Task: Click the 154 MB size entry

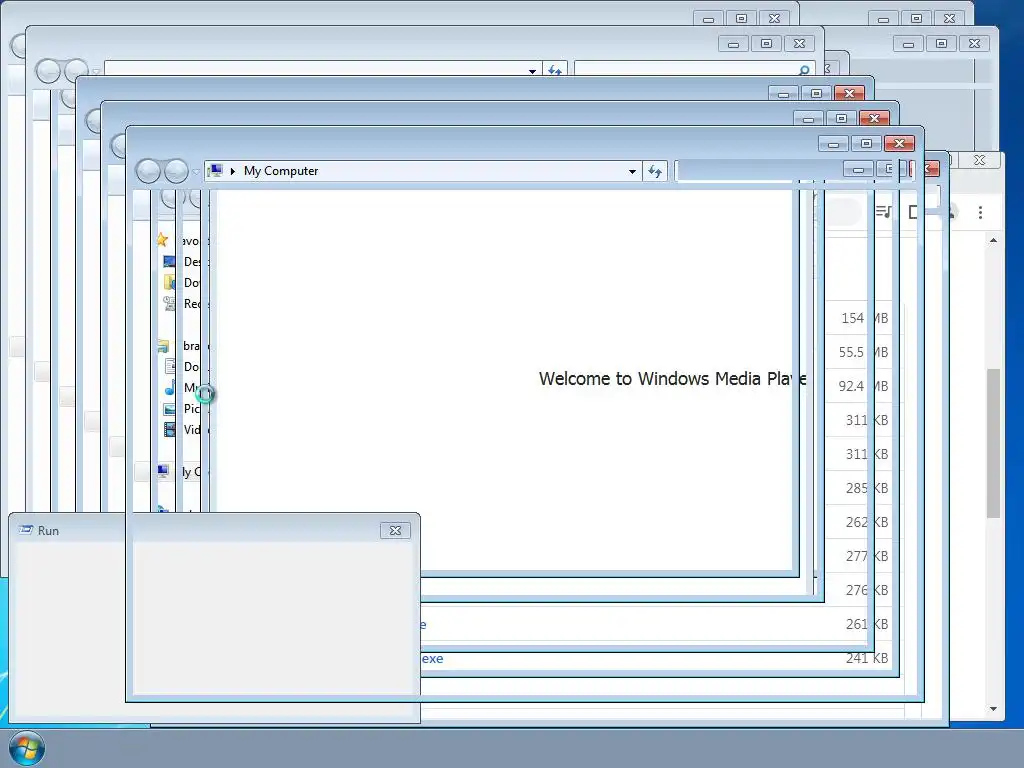Action: tap(864, 318)
